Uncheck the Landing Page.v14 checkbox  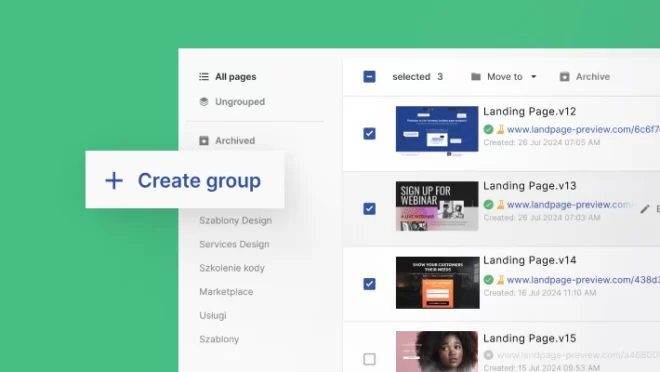tap(369, 284)
